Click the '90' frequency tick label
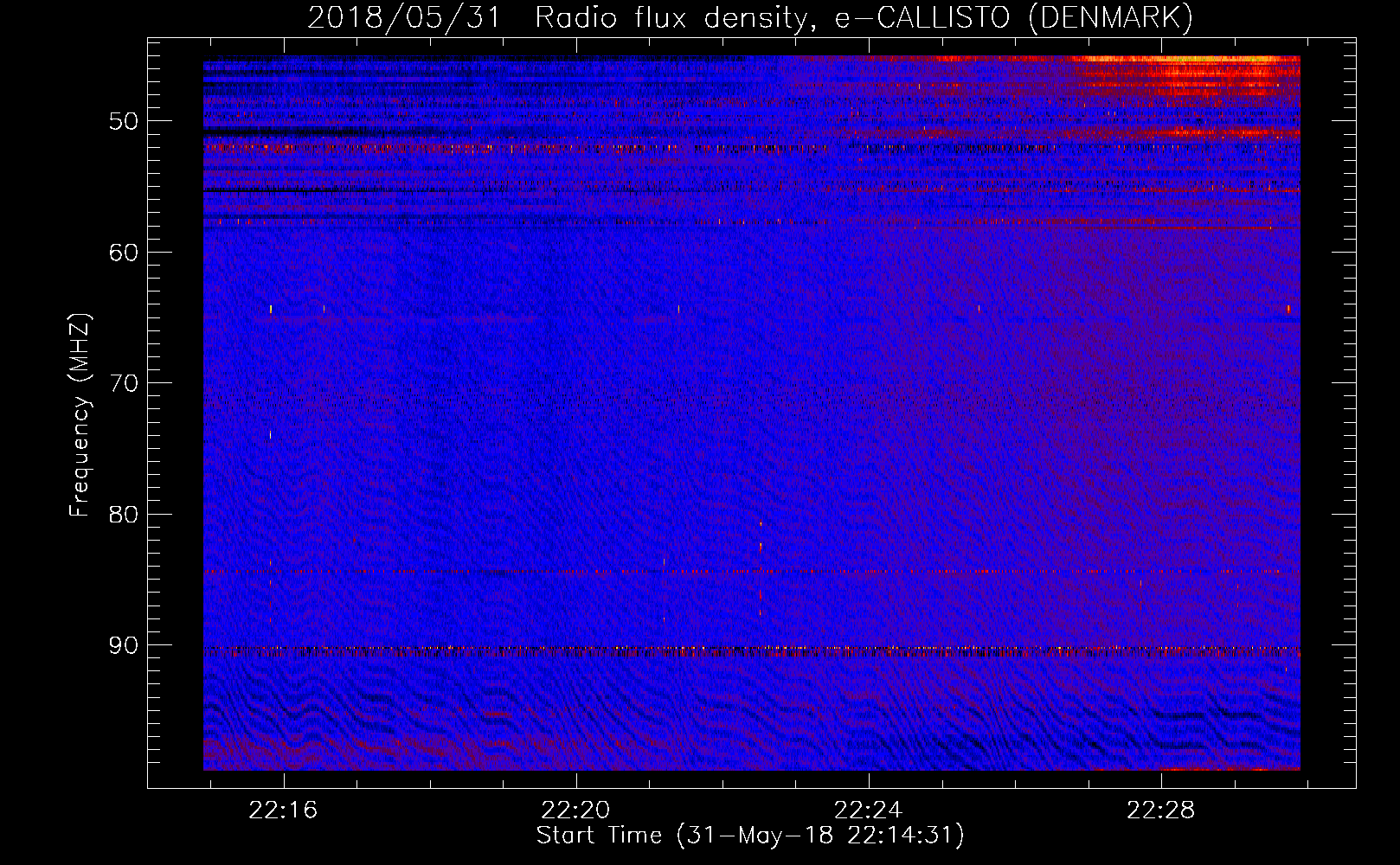 124,646
